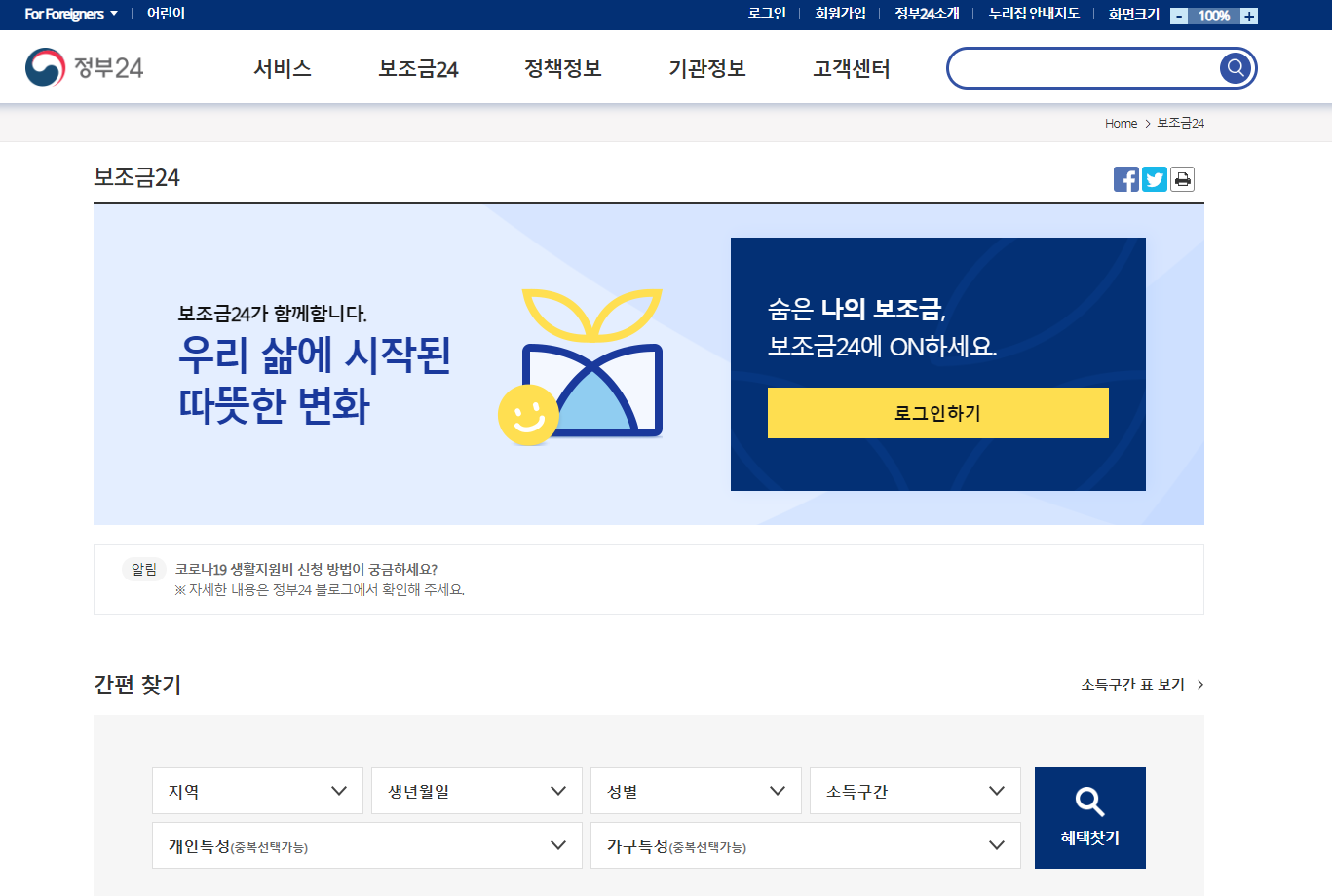Click the yellow 로그인하기 button
1332x896 pixels.
point(938,413)
